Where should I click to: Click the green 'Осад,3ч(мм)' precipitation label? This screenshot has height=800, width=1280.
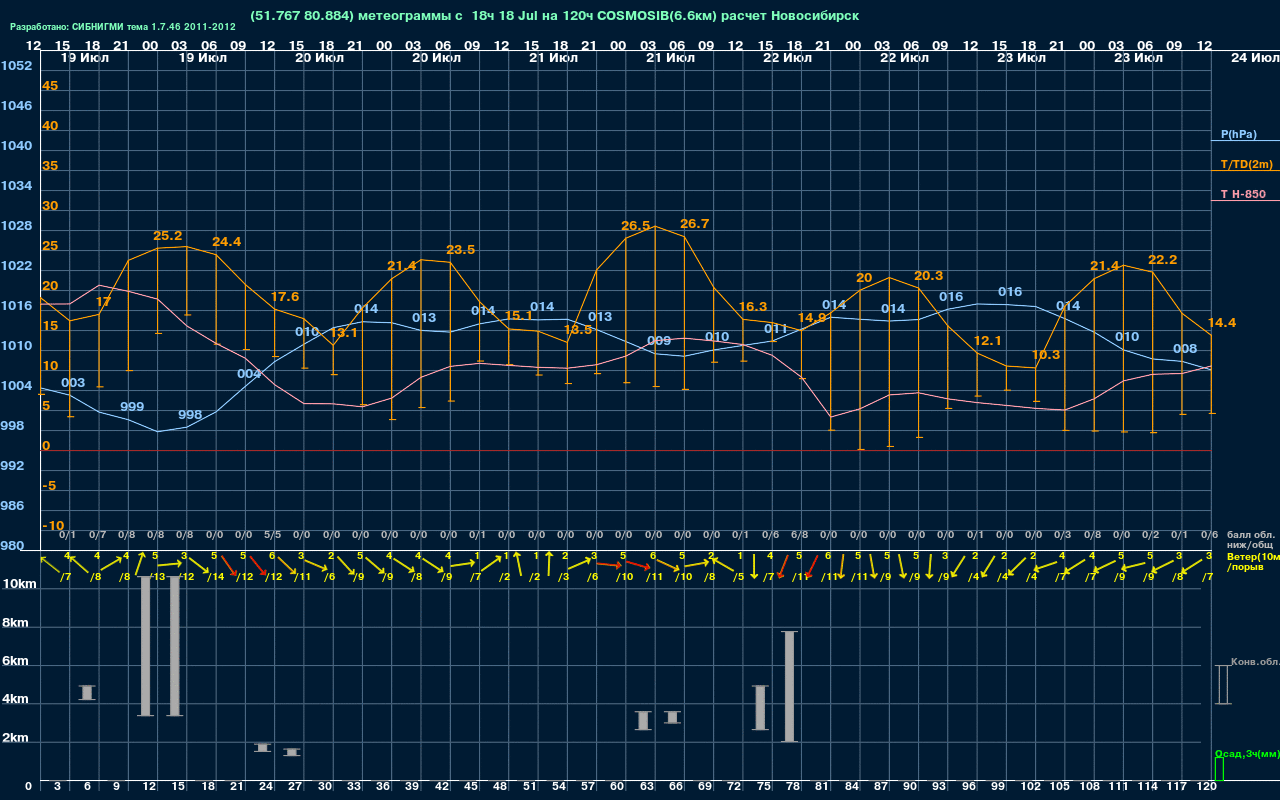coord(1246,753)
